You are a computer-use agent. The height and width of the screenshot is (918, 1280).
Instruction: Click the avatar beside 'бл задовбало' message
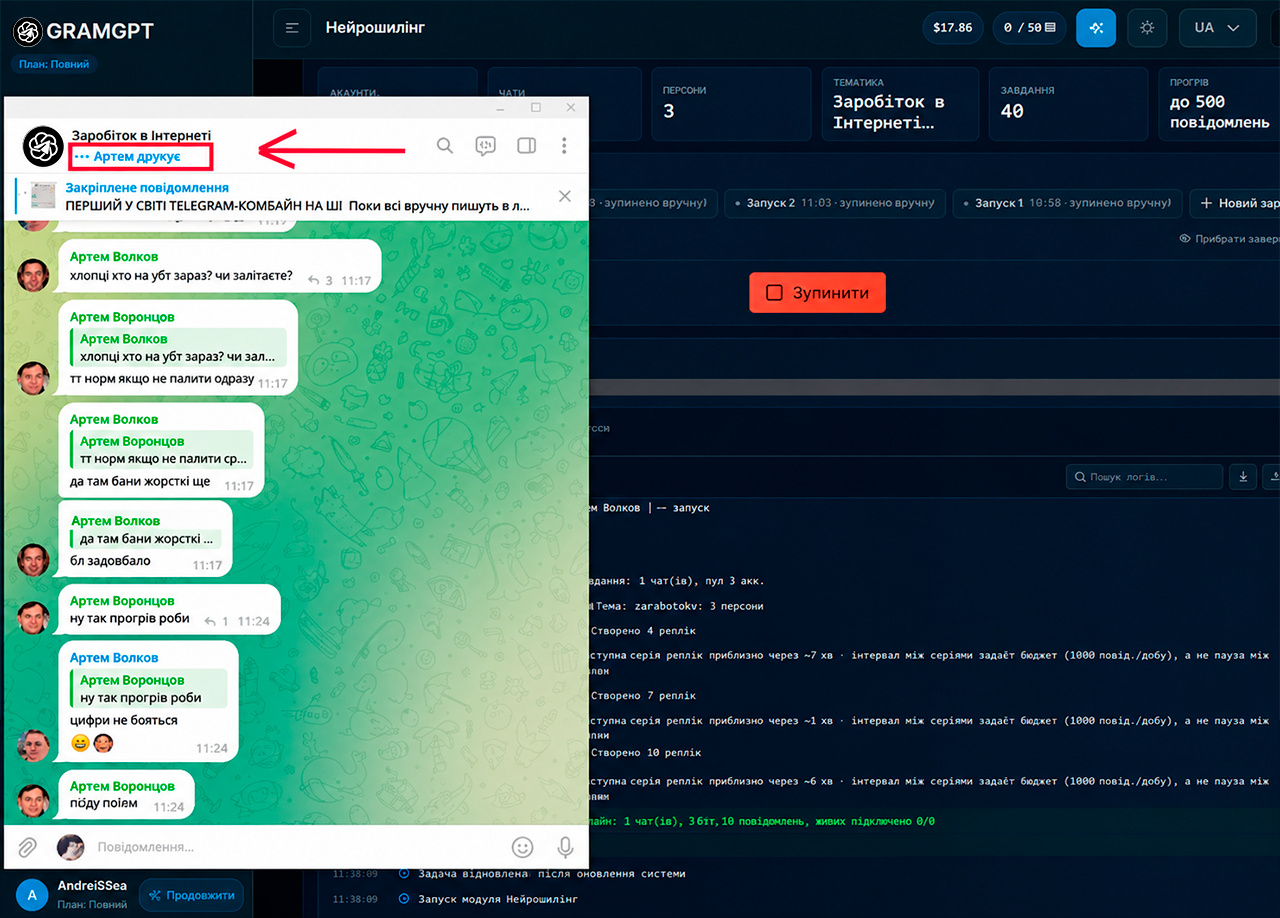point(34,559)
